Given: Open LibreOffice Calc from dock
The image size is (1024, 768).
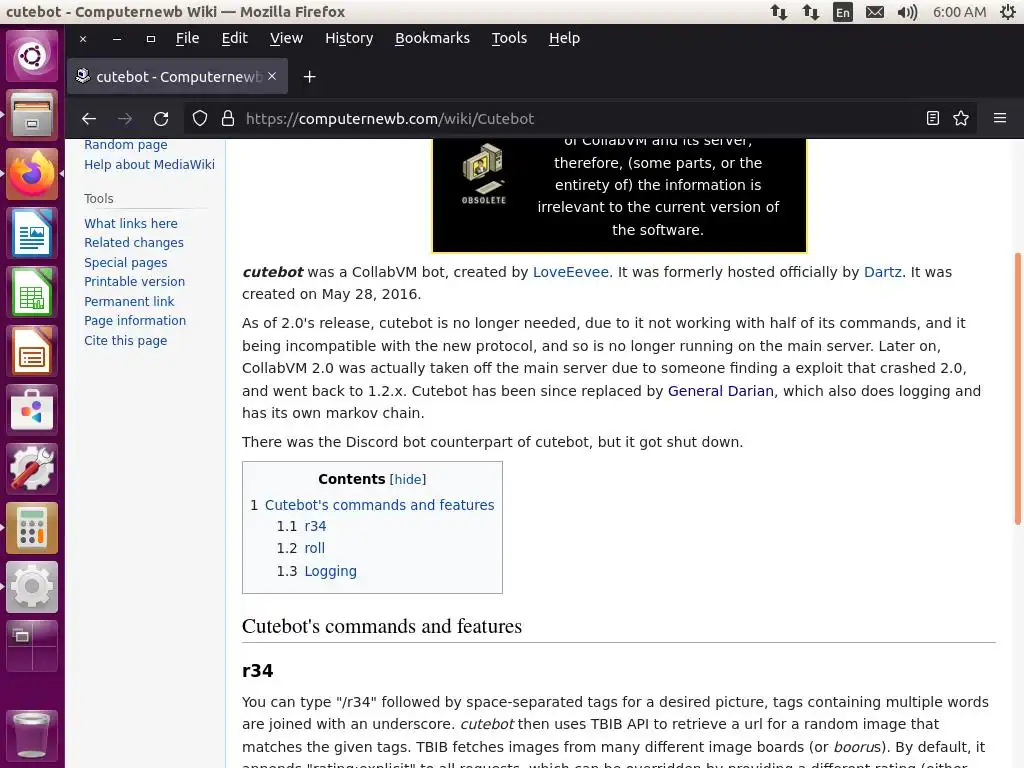Looking at the screenshot, I should pyautogui.click(x=32, y=292).
